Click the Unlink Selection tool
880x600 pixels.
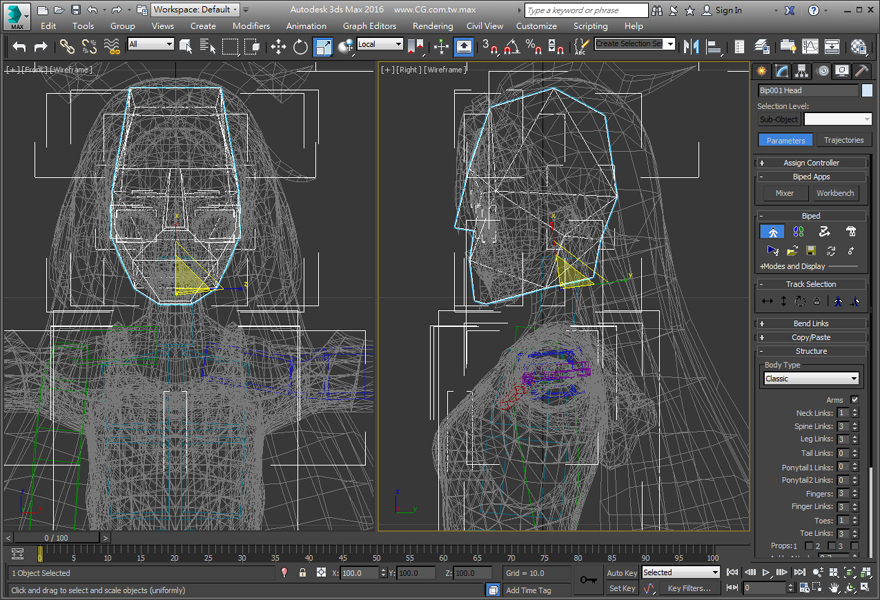pos(89,47)
